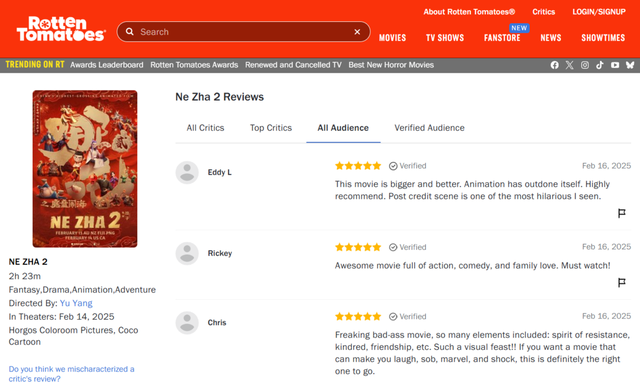The image size is (640, 382).
Task: Go to the Fanstore page
Action: tap(502, 38)
